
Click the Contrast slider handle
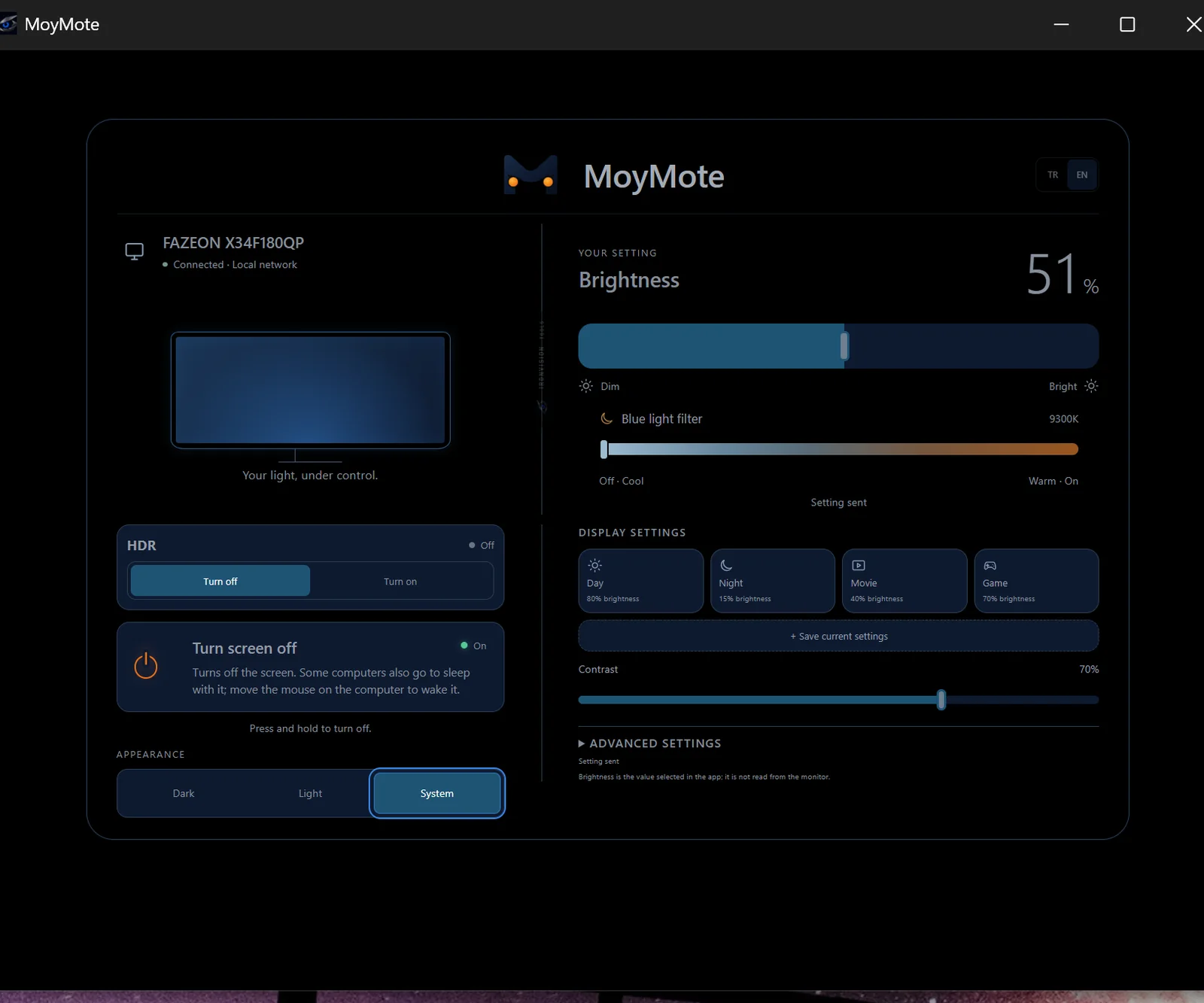pos(941,700)
